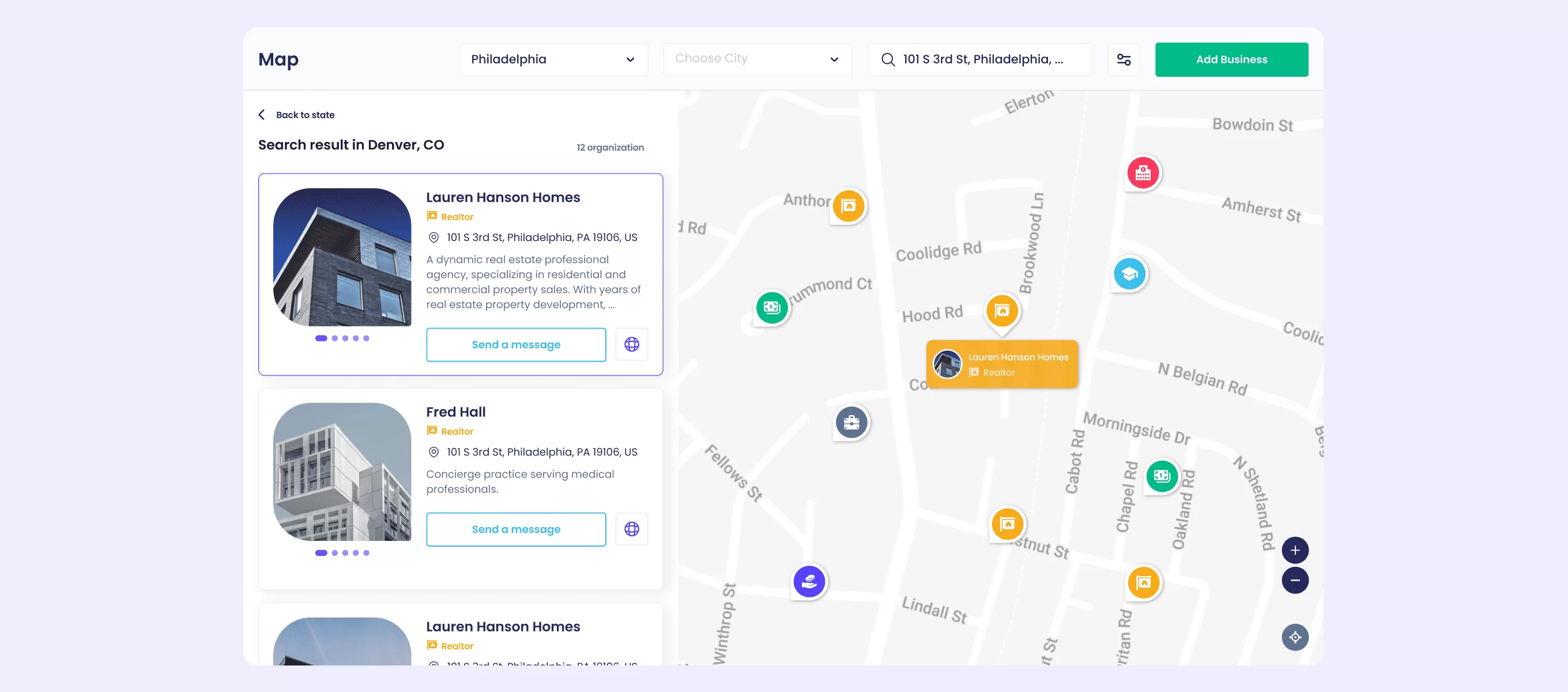
Task: Open the Fred Hall listing title
Action: [x=455, y=412]
